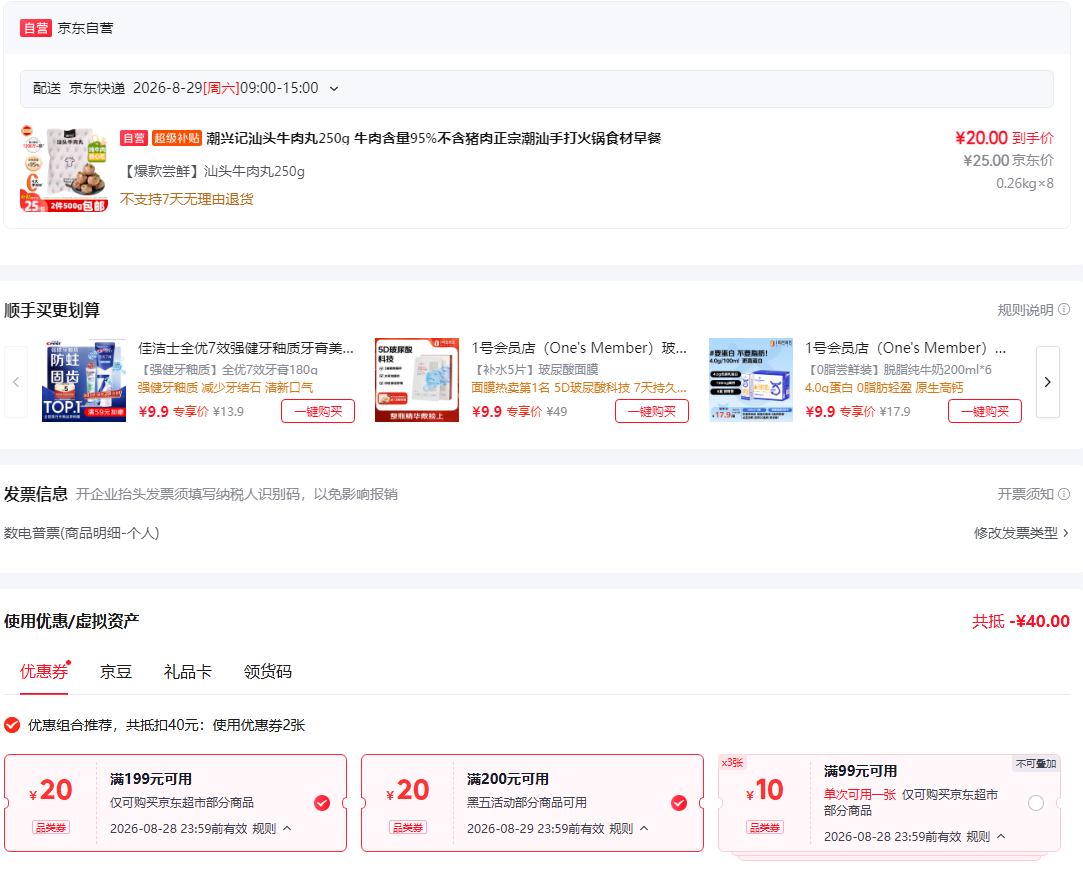The height and width of the screenshot is (872, 1083).
Task: Click the 玻尿酸面膜 product thumbnail
Action: tap(416, 380)
